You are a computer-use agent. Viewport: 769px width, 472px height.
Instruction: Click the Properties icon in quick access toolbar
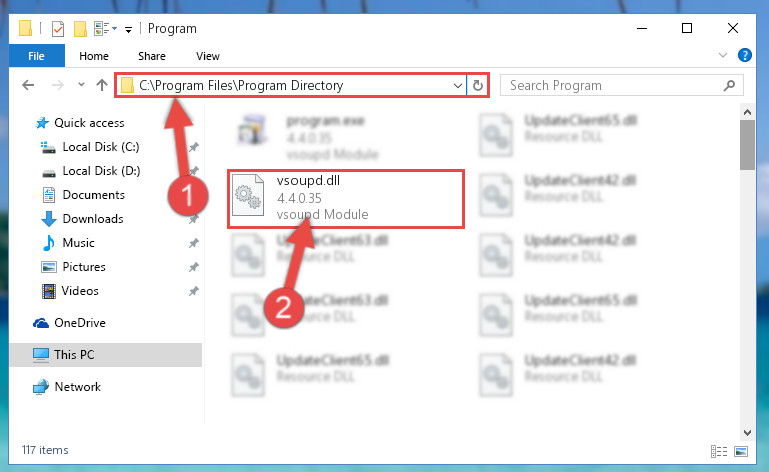point(58,29)
